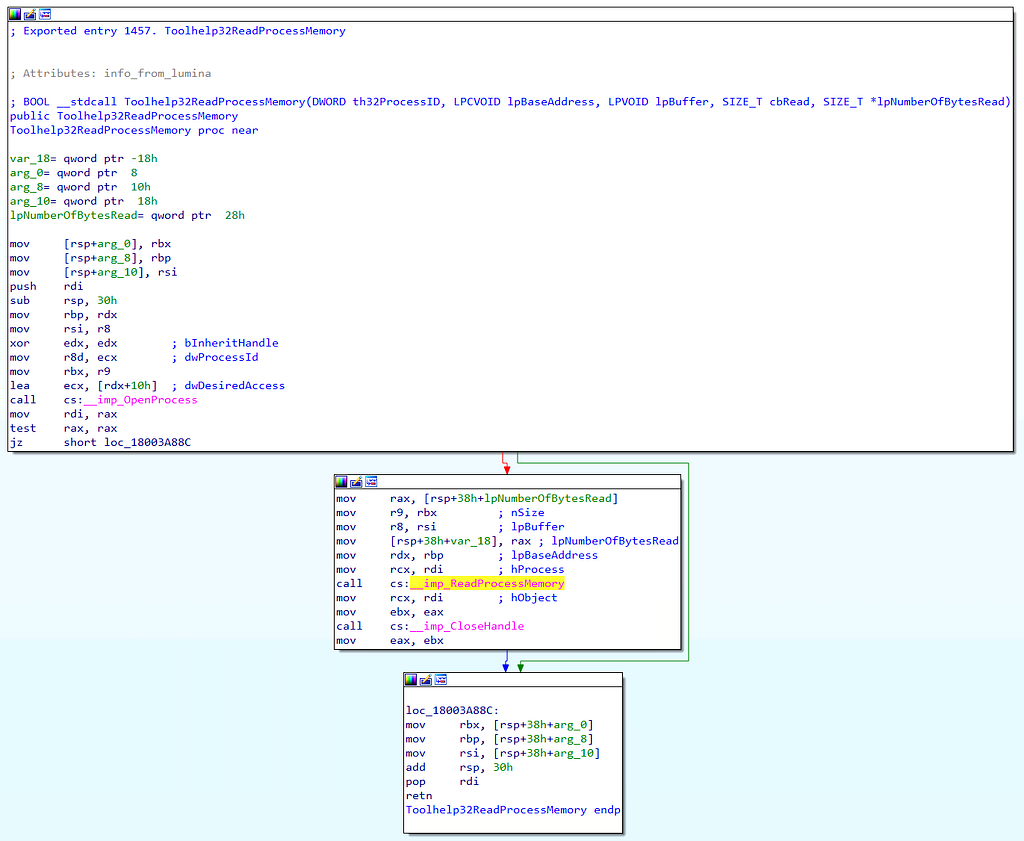Select the 'arg_10= qword ptr 18h' definition
1024x841 pixels.
[84, 201]
